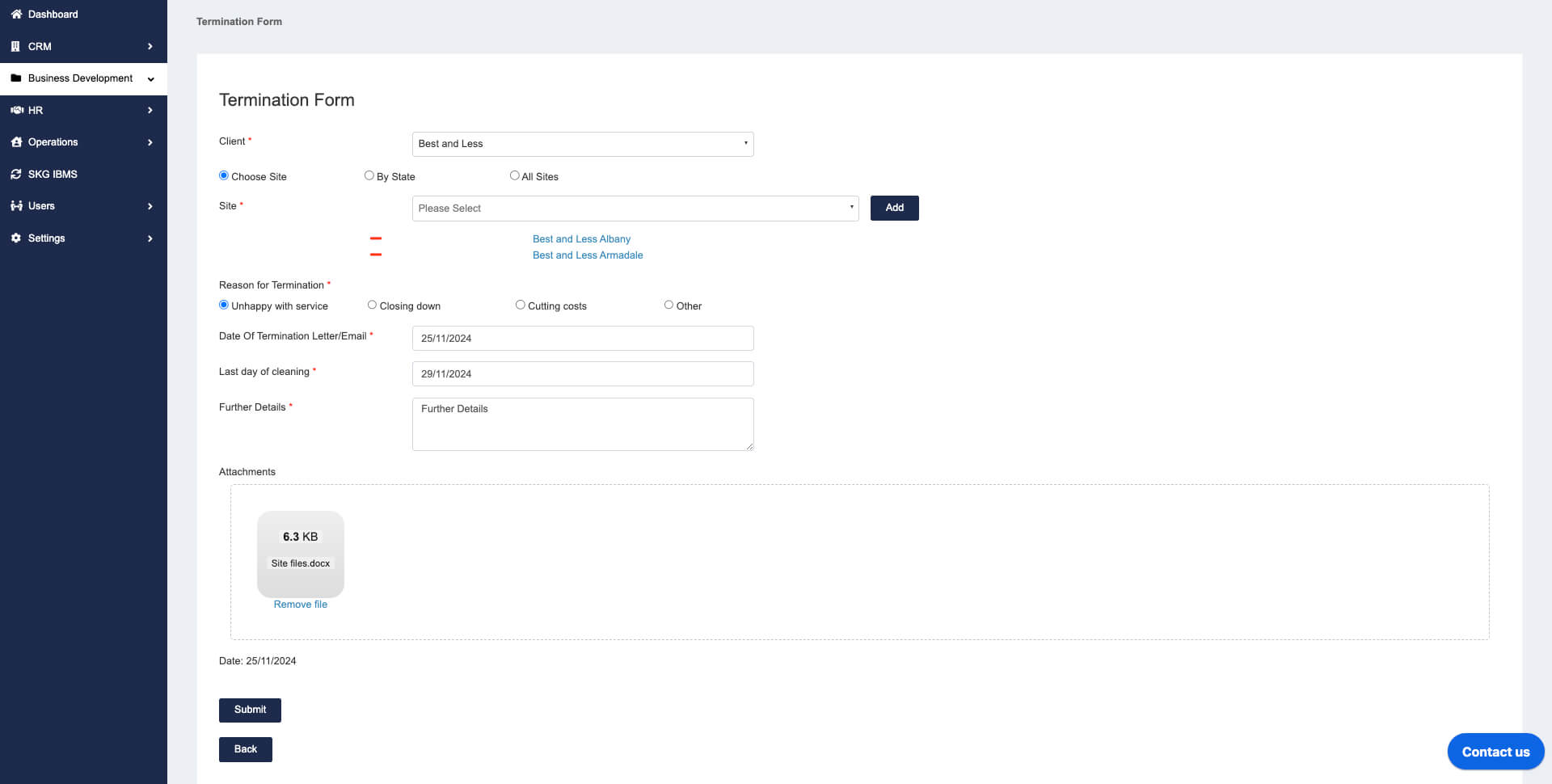Click the HR handshake icon
The width and height of the screenshot is (1552, 784).
point(17,111)
